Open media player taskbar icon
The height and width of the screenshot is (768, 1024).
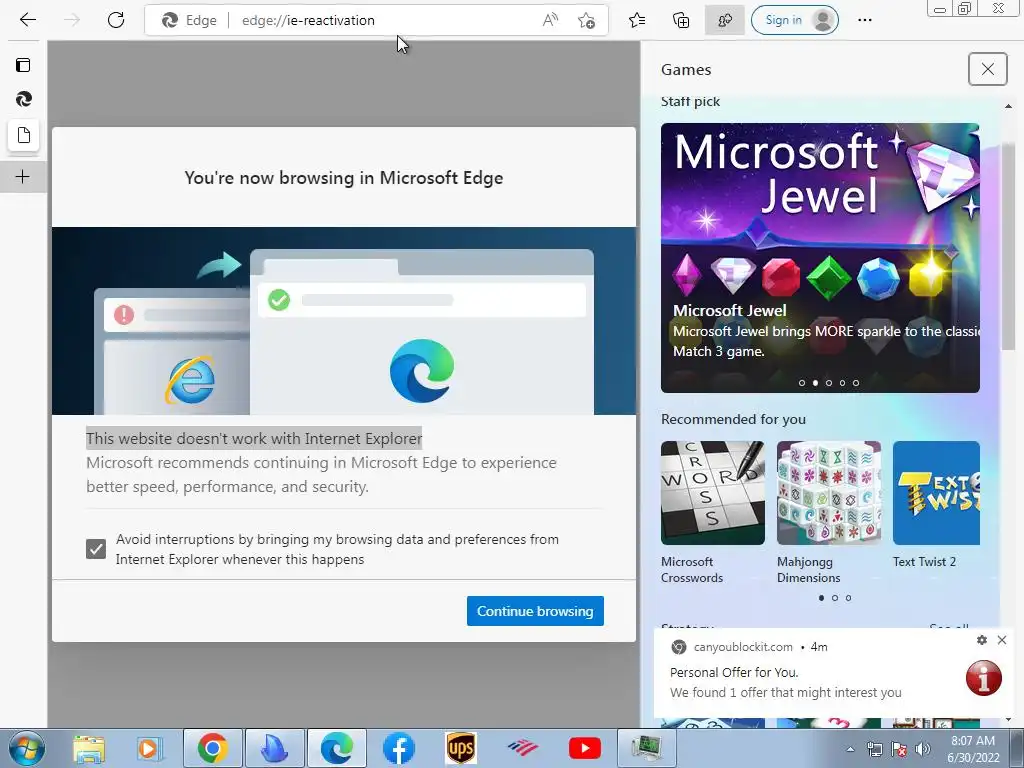click(149, 748)
